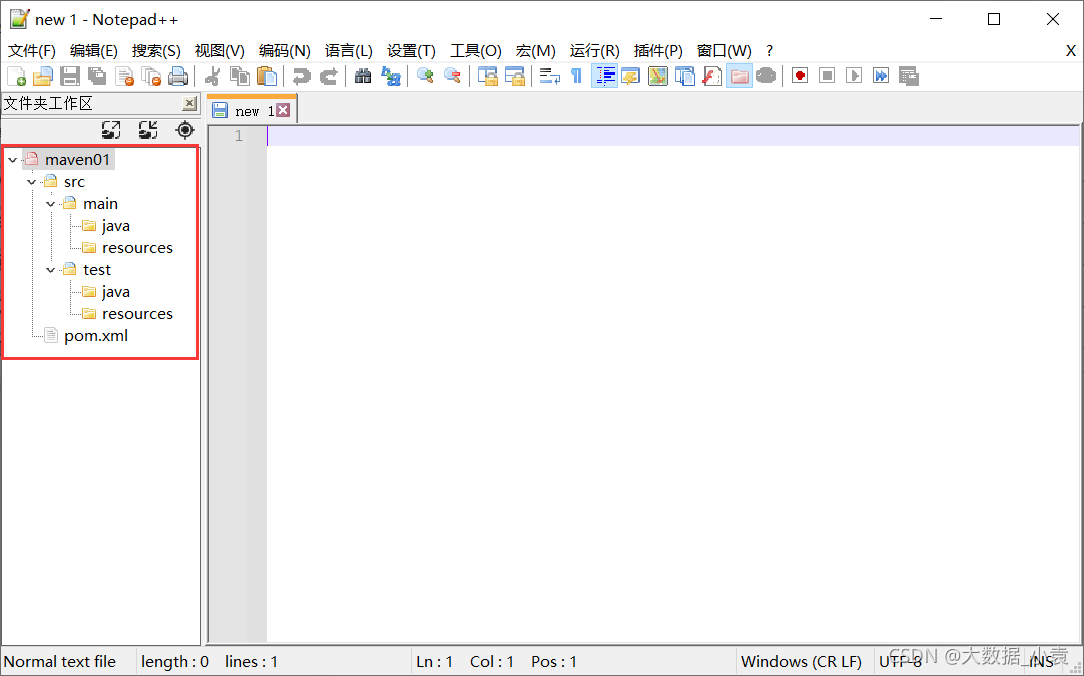
Task: Close the new 1 tab
Action: [283, 111]
